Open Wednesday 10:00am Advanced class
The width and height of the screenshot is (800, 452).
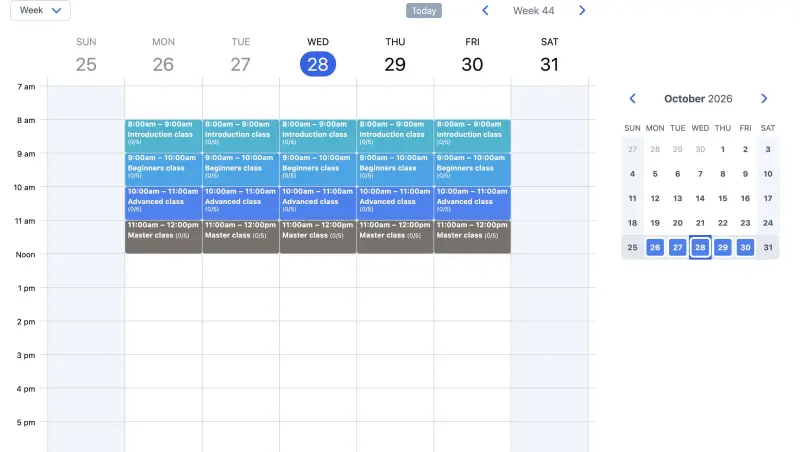click(318, 203)
